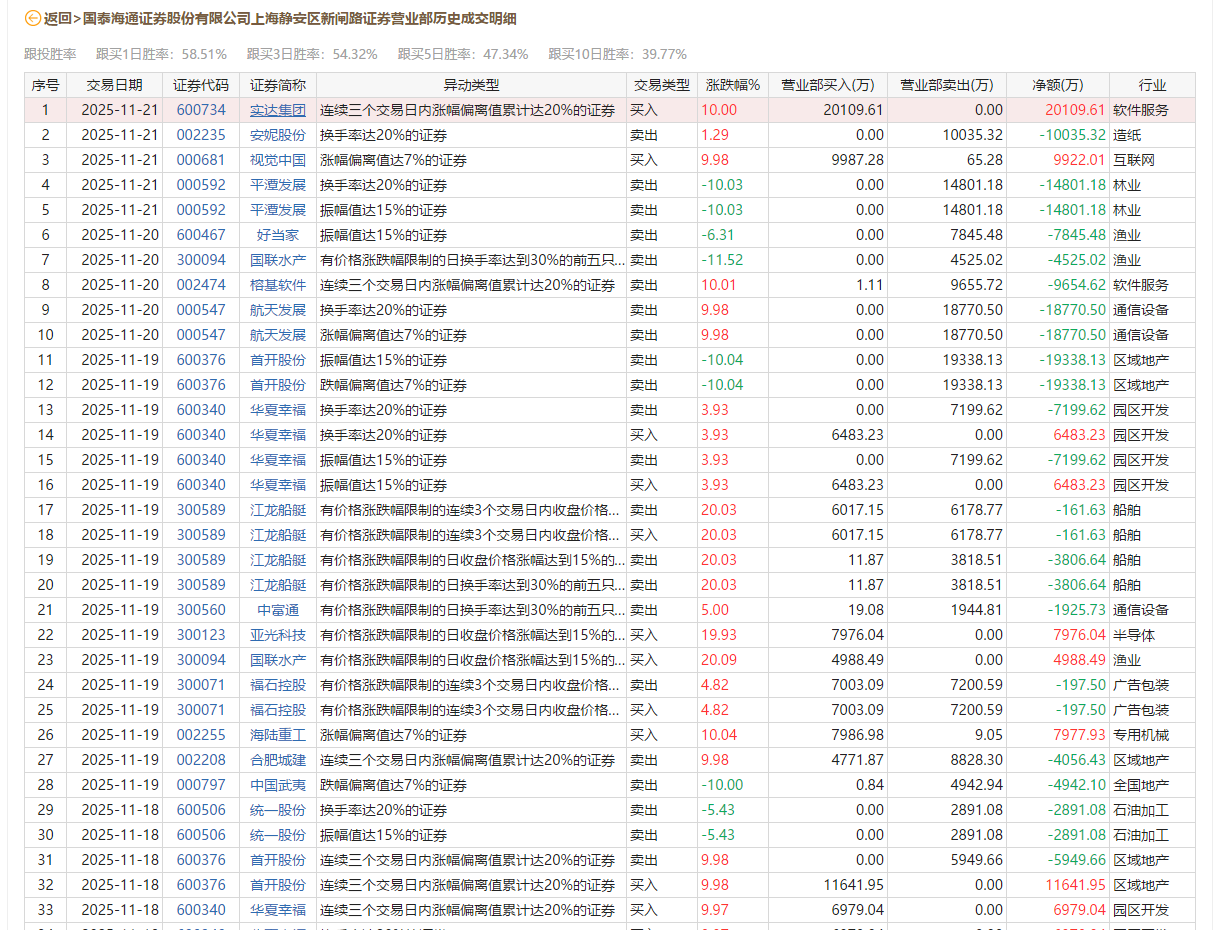This screenshot has height=930, width=1229.
Task: Open 航天发展 link in row 10
Action: point(278,335)
